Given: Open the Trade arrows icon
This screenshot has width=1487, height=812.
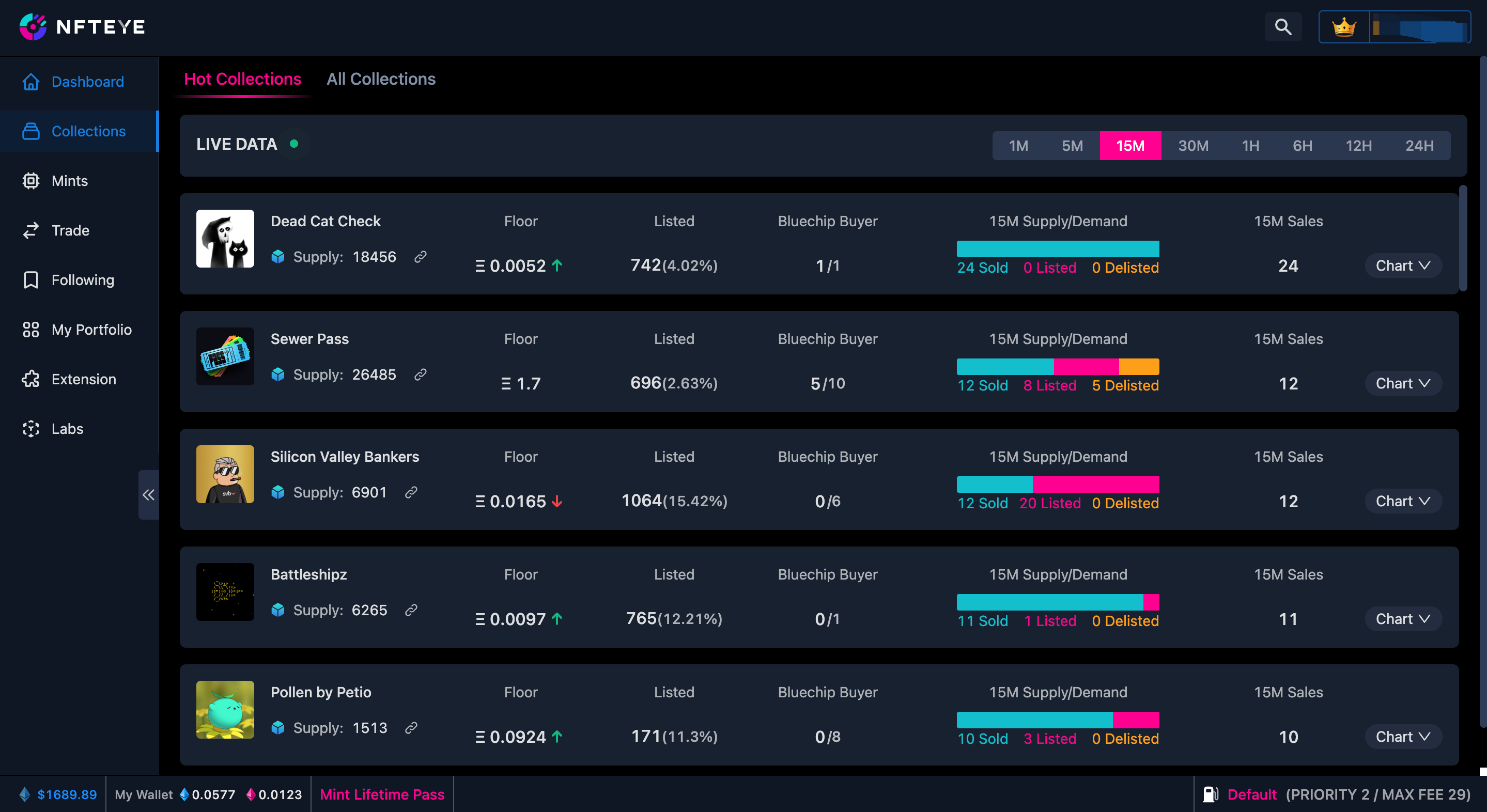Looking at the screenshot, I should point(30,230).
